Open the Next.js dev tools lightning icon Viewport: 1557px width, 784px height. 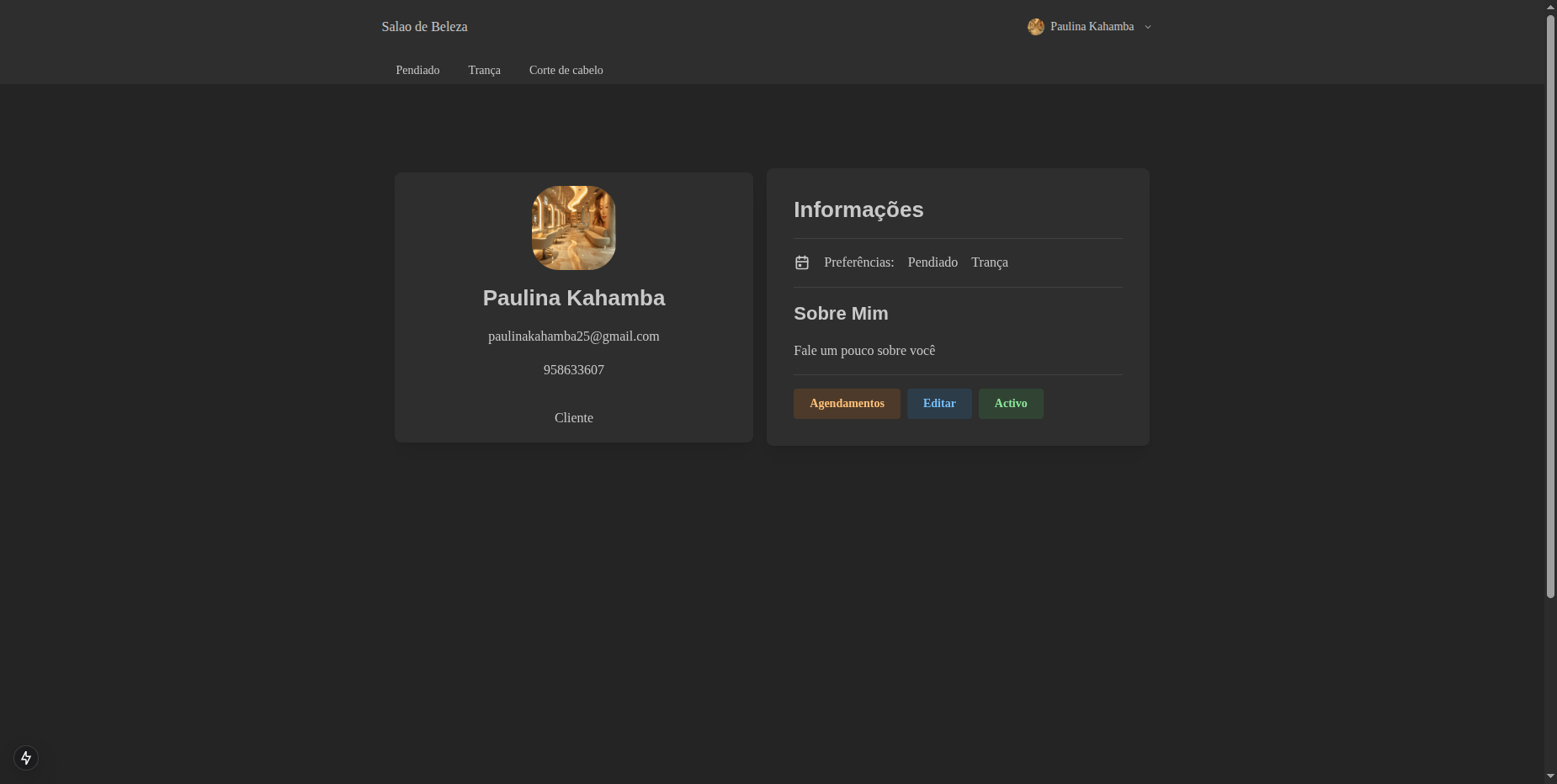coord(26,758)
